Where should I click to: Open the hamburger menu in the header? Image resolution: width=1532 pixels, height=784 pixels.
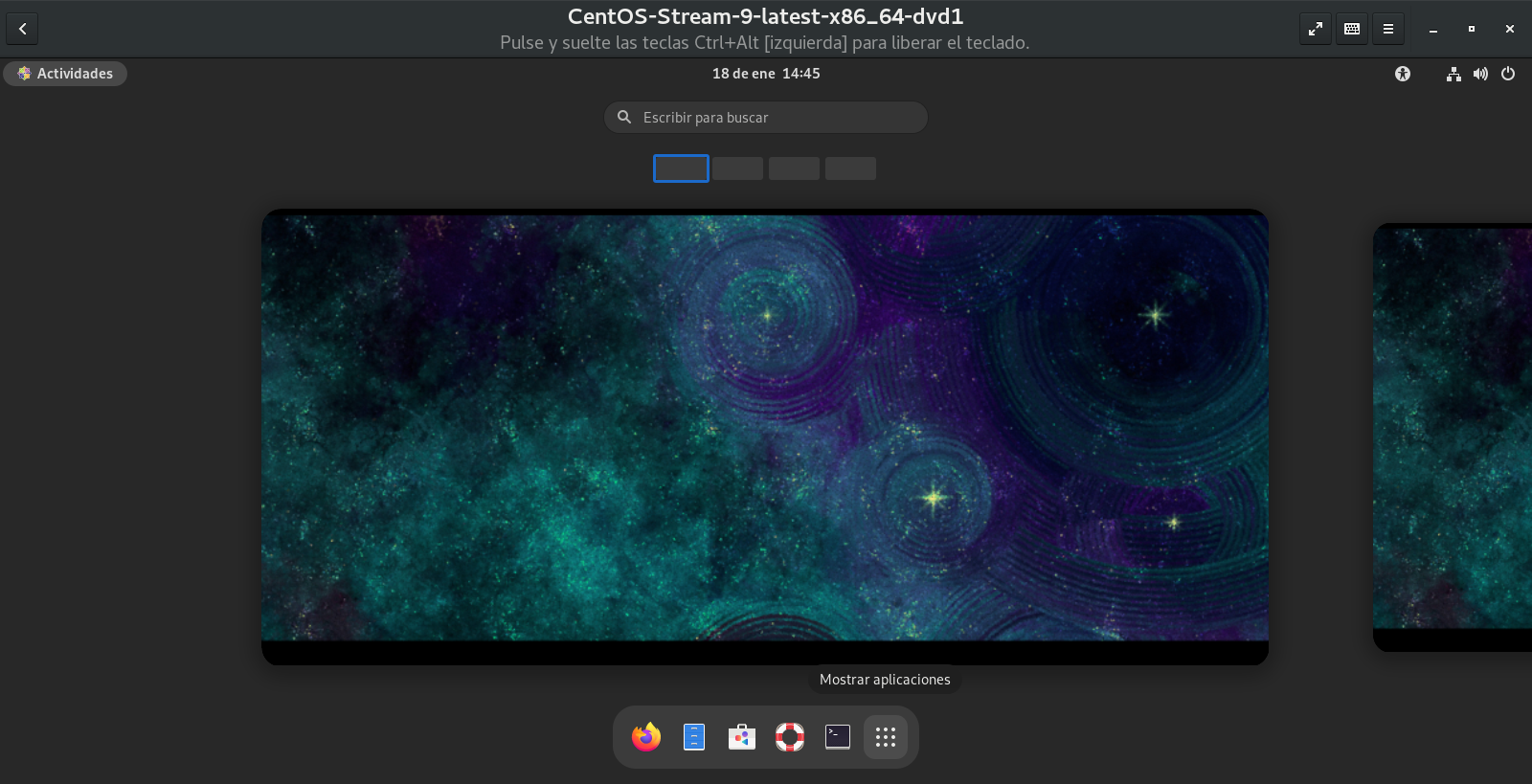pyautogui.click(x=1388, y=29)
